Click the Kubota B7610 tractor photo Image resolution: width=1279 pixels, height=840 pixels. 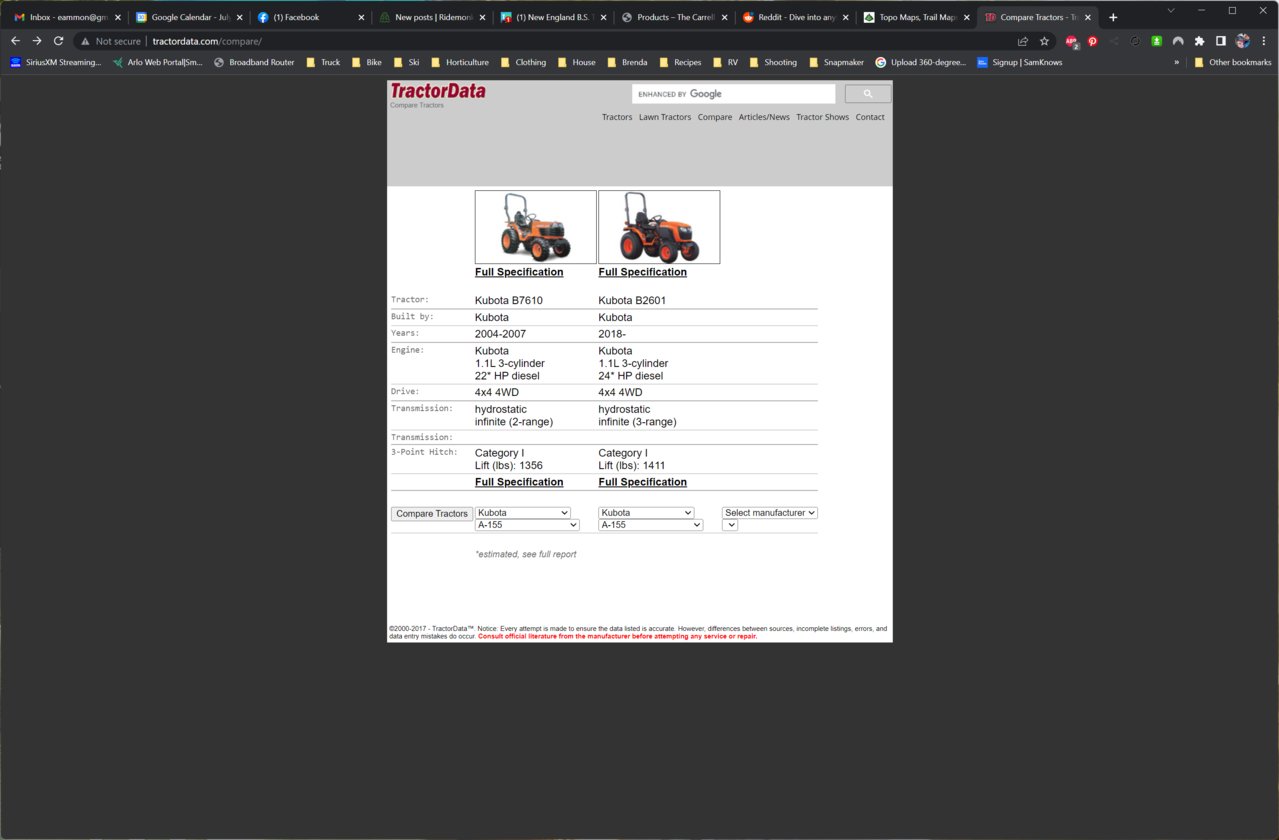click(x=536, y=227)
